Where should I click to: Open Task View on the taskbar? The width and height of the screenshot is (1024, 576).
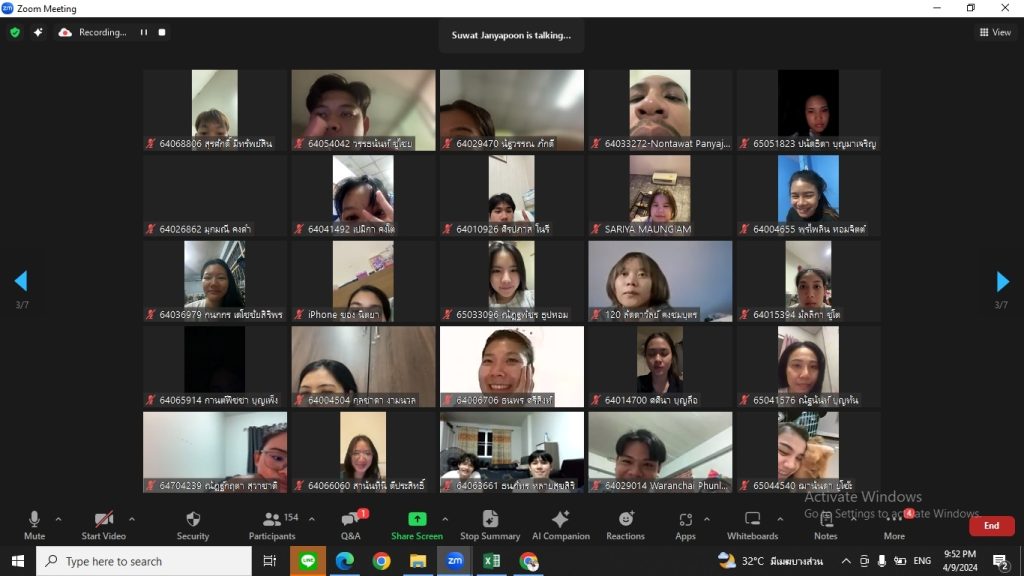[x=269, y=561]
